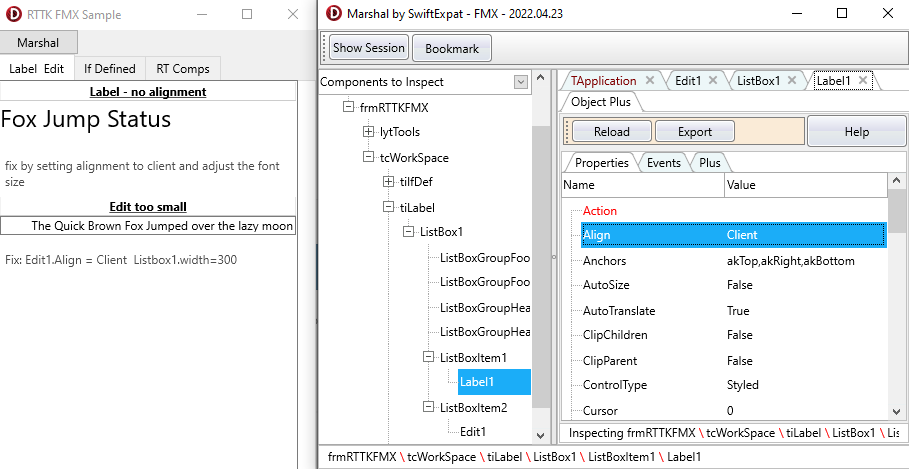Click properties list scroll up arrow

896,182
